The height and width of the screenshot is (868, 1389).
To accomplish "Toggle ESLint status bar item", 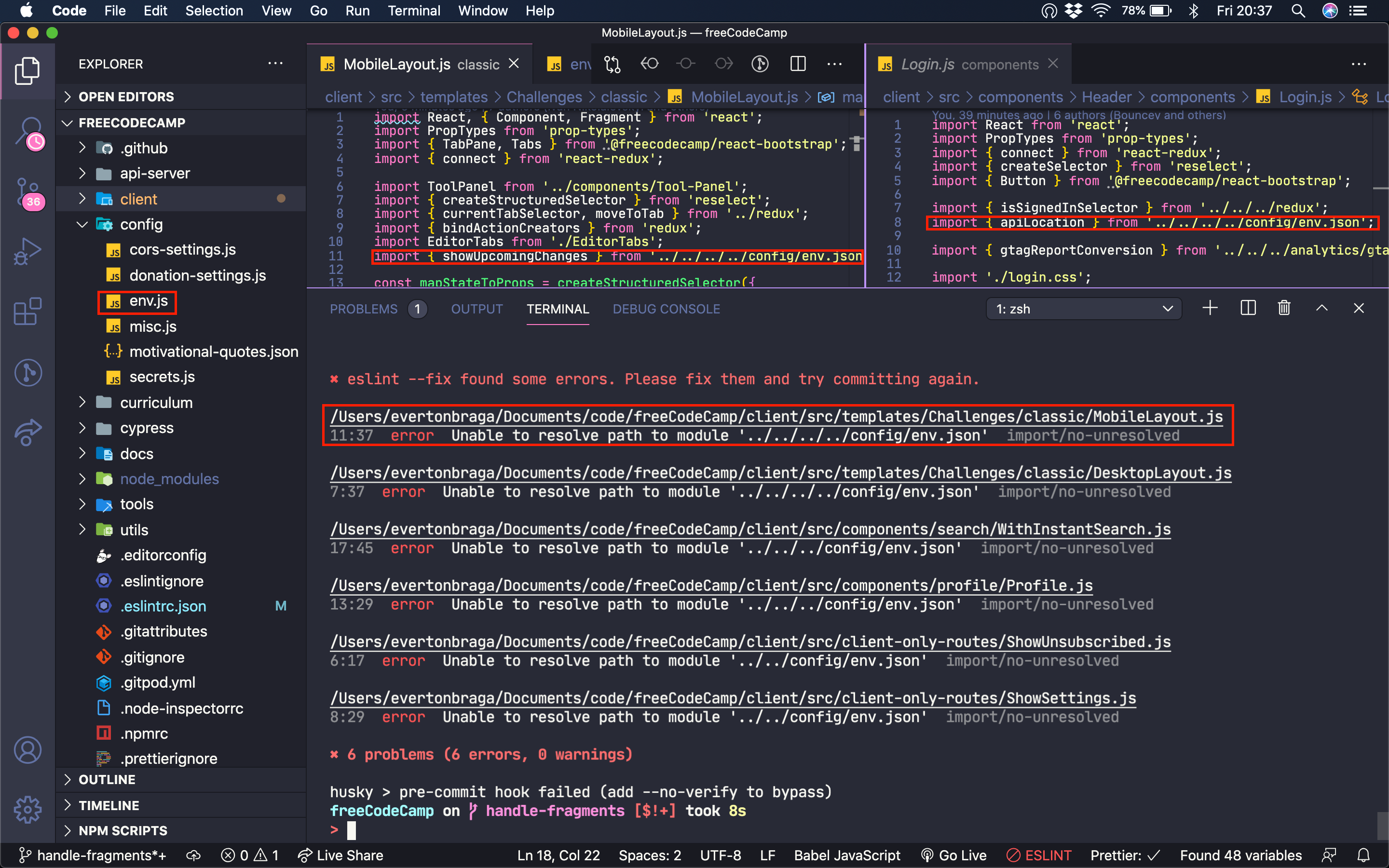I will pyautogui.click(x=1038, y=855).
